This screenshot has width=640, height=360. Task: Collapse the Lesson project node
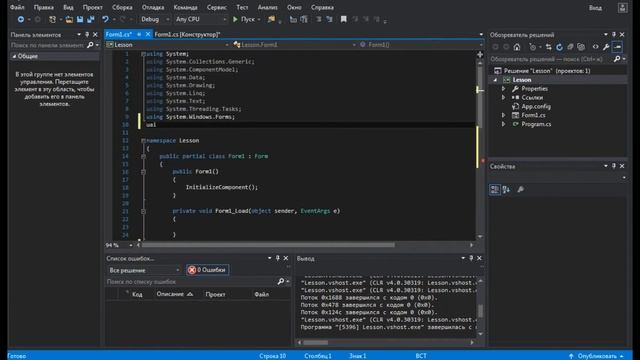click(x=495, y=80)
